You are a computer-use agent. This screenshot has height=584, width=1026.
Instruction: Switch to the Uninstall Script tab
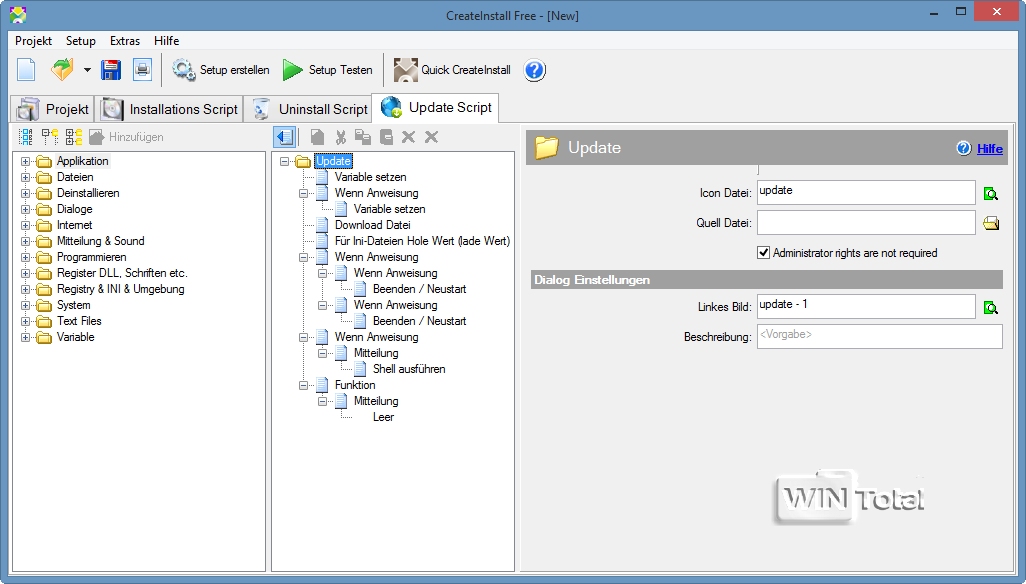pos(310,109)
